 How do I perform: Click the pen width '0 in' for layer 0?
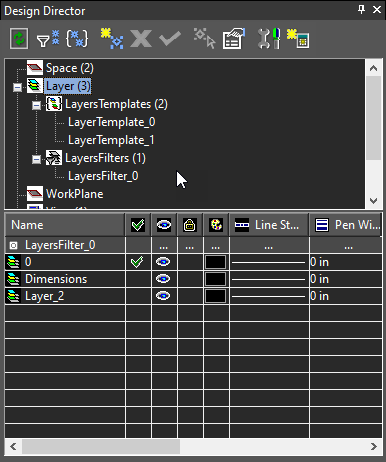[319, 262]
